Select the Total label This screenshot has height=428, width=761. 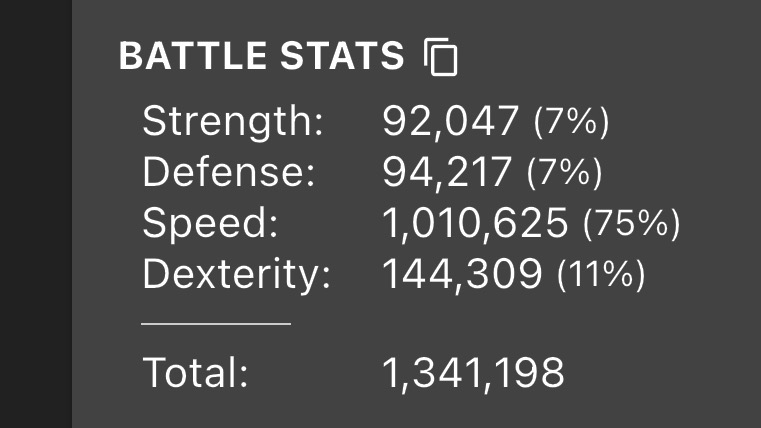pyautogui.click(x=196, y=373)
